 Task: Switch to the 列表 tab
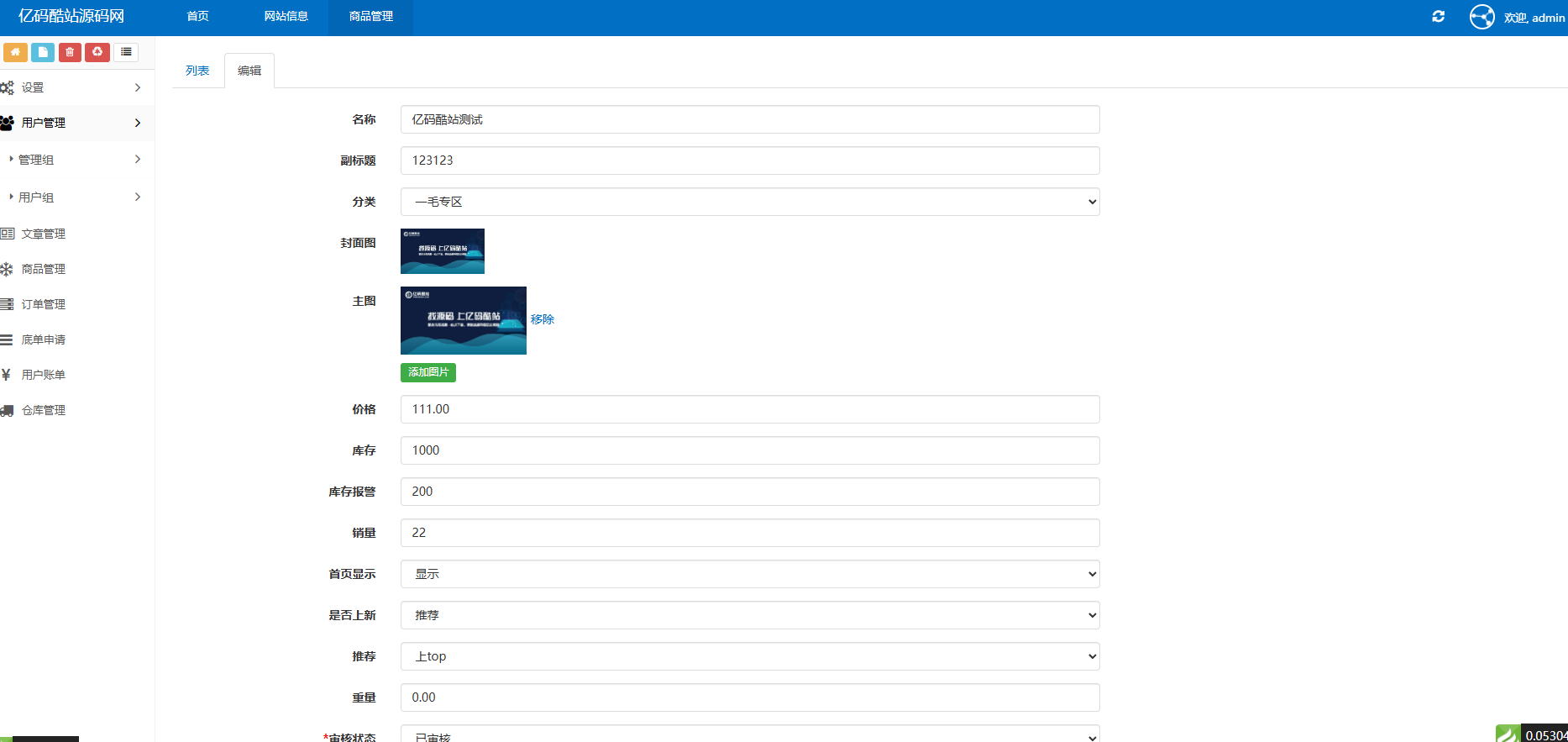coord(197,71)
